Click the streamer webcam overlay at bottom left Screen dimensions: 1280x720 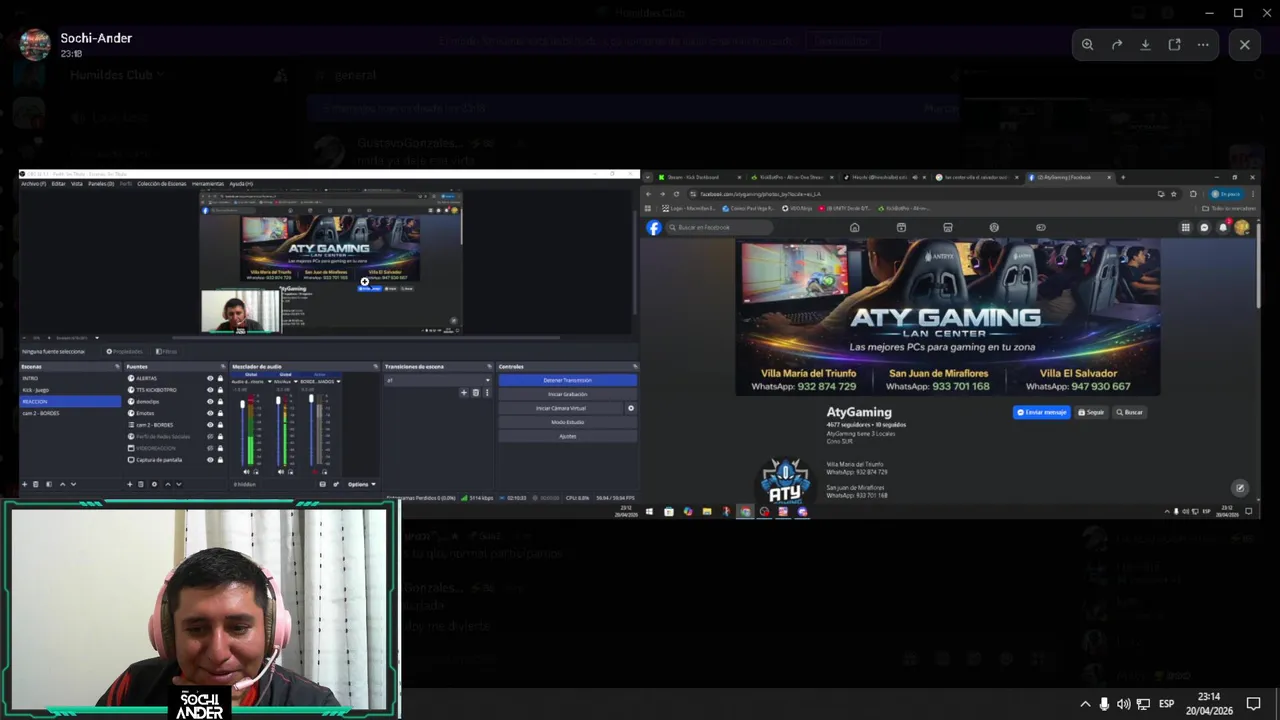[200, 610]
